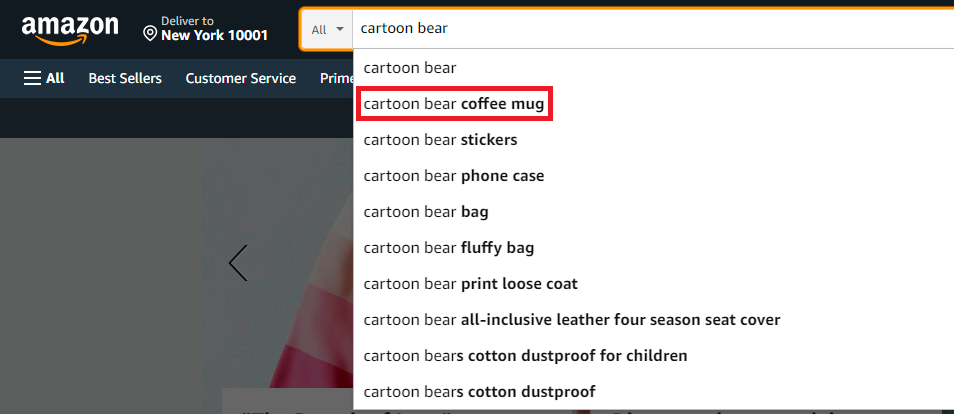The height and width of the screenshot is (414, 954).
Task: Click the Deliver to location pin icon
Action: coord(150,34)
